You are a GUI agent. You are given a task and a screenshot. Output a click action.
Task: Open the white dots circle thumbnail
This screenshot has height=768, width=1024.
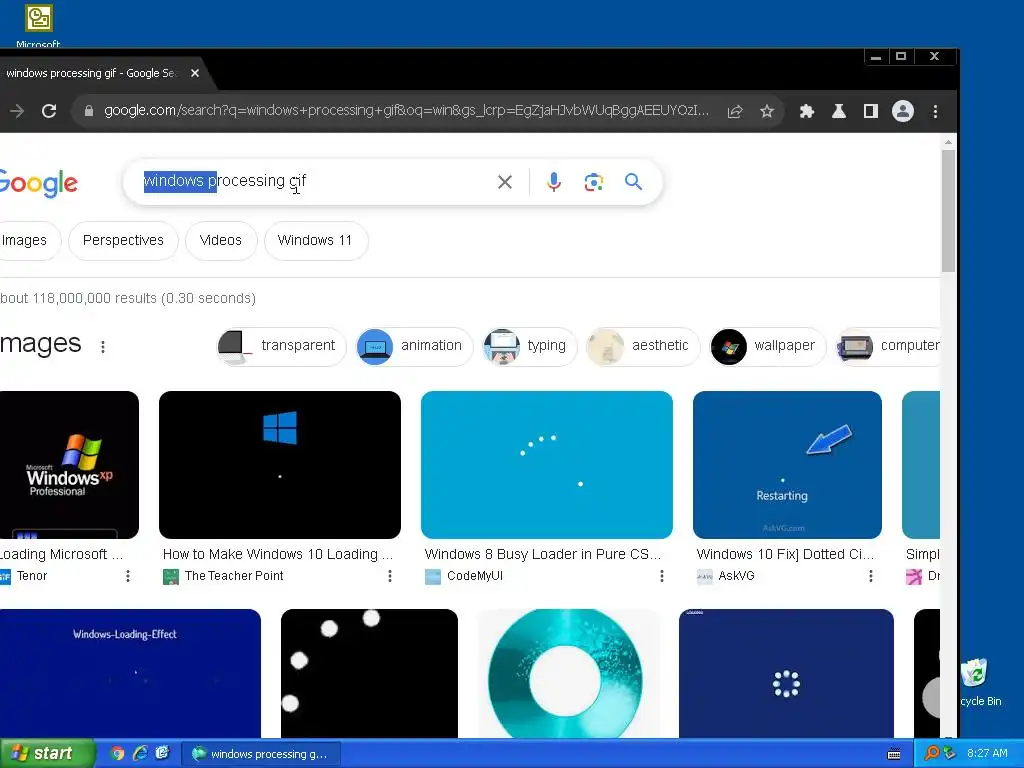click(x=369, y=673)
